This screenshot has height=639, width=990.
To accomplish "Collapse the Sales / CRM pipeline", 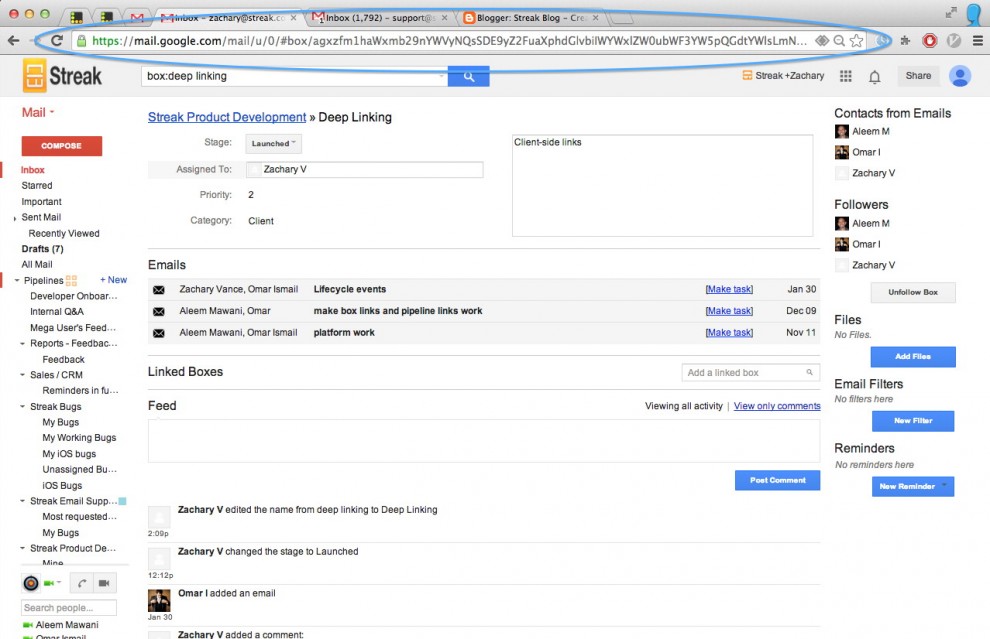I will click(23, 375).
